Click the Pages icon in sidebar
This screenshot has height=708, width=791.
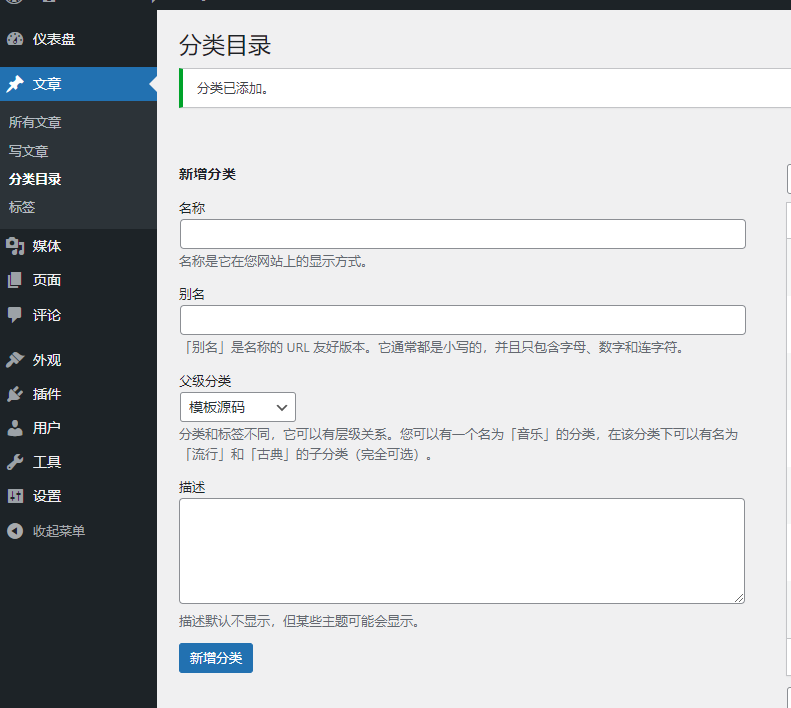coord(15,280)
